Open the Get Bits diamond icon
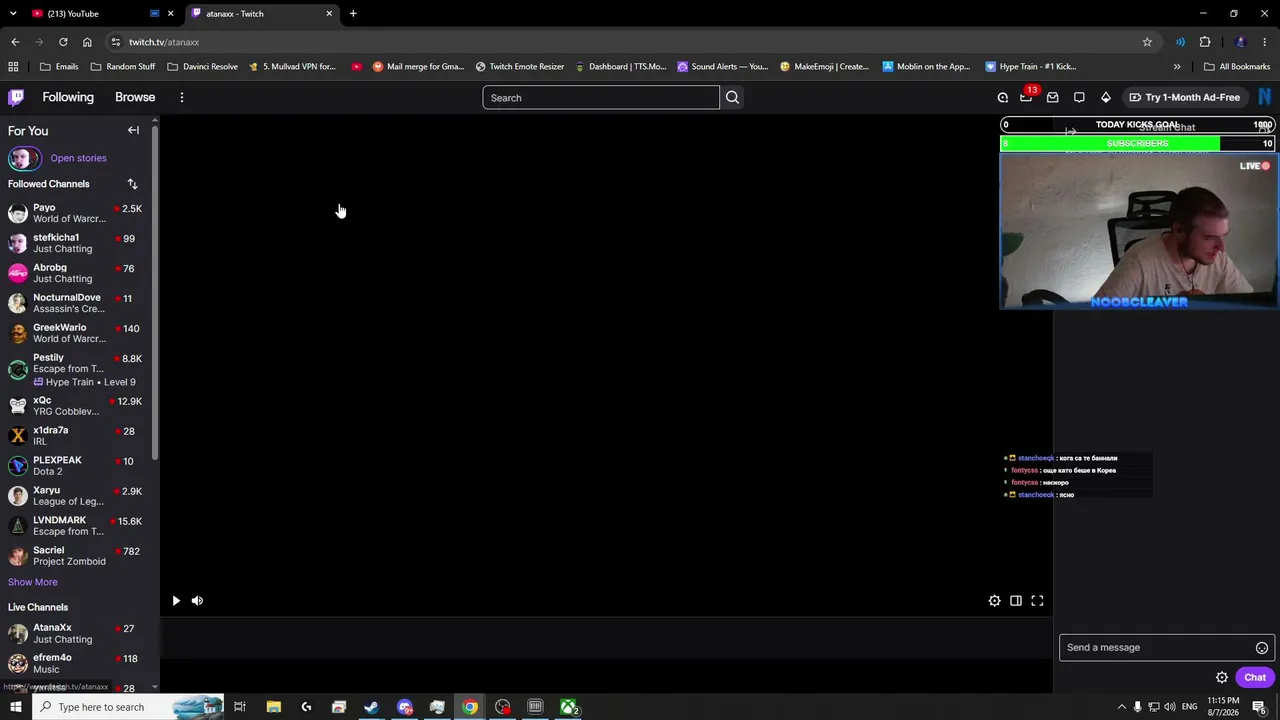Screen dimensions: 1280x720 pyautogui.click(x=1105, y=97)
